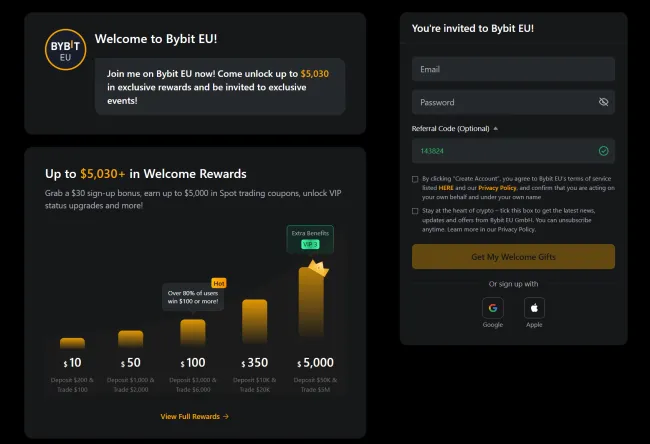Click the Deposit $200 & Trade $100 text
Image resolution: width=650 pixels, height=444 pixels.
coord(72,385)
